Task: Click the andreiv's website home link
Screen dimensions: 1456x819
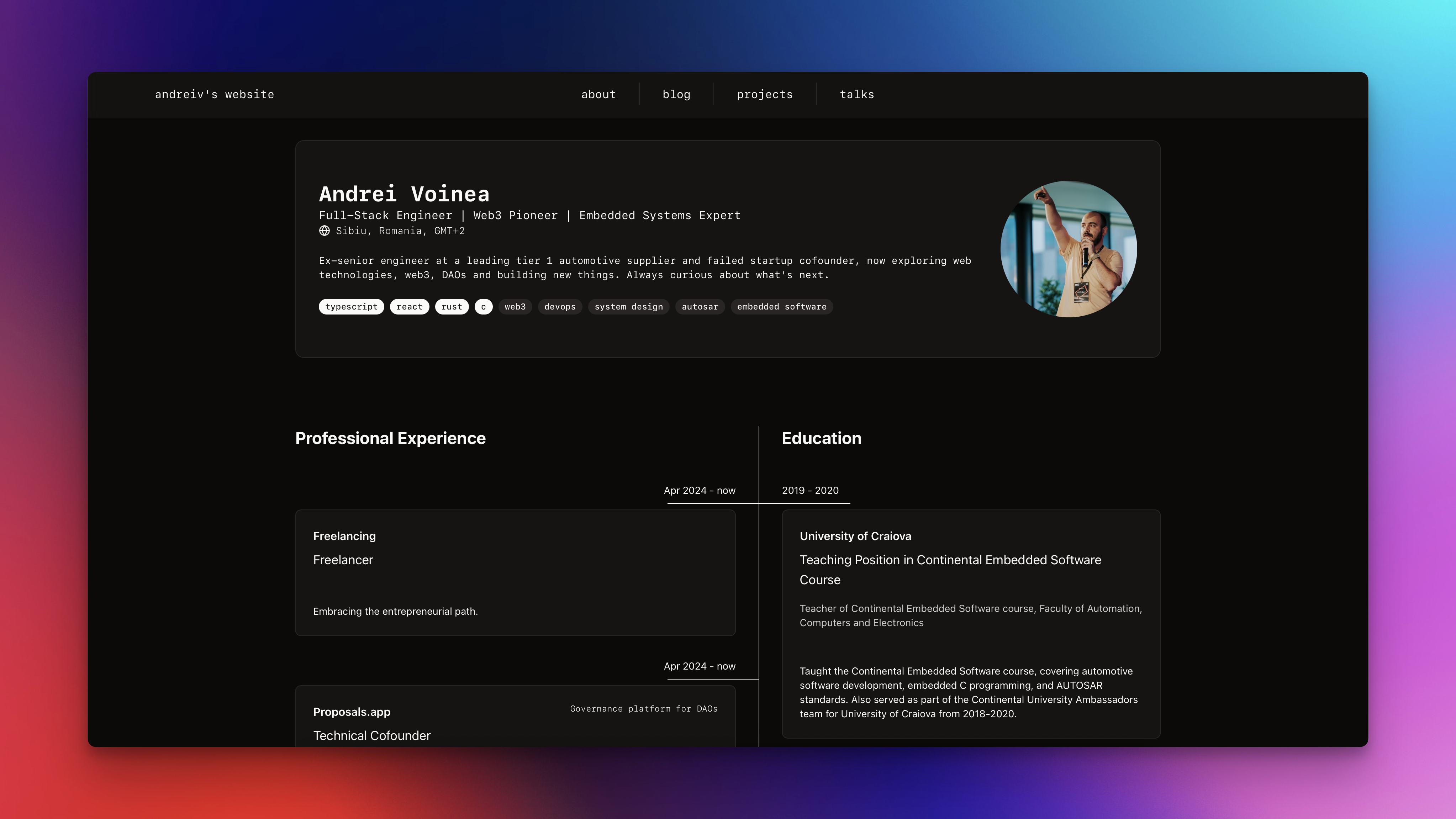Action: tap(215, 94)
